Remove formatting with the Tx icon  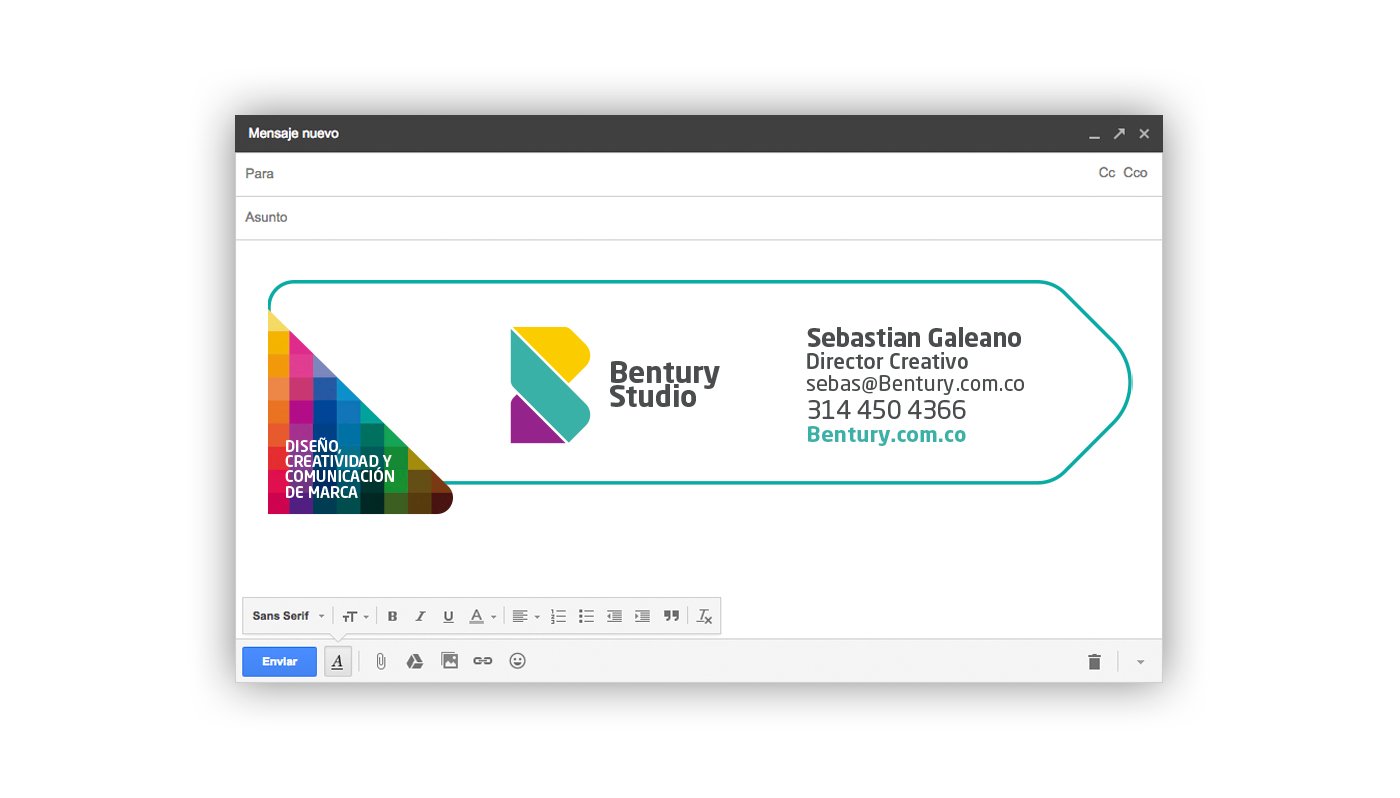tap(704, 616)
